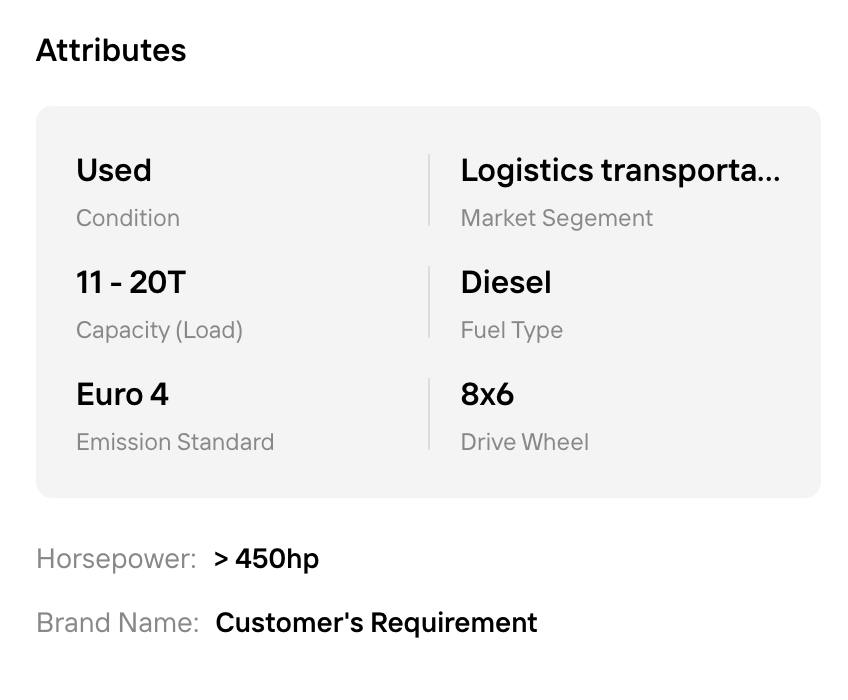Click the divider between Used and Logistics

(x=429, y=190)
